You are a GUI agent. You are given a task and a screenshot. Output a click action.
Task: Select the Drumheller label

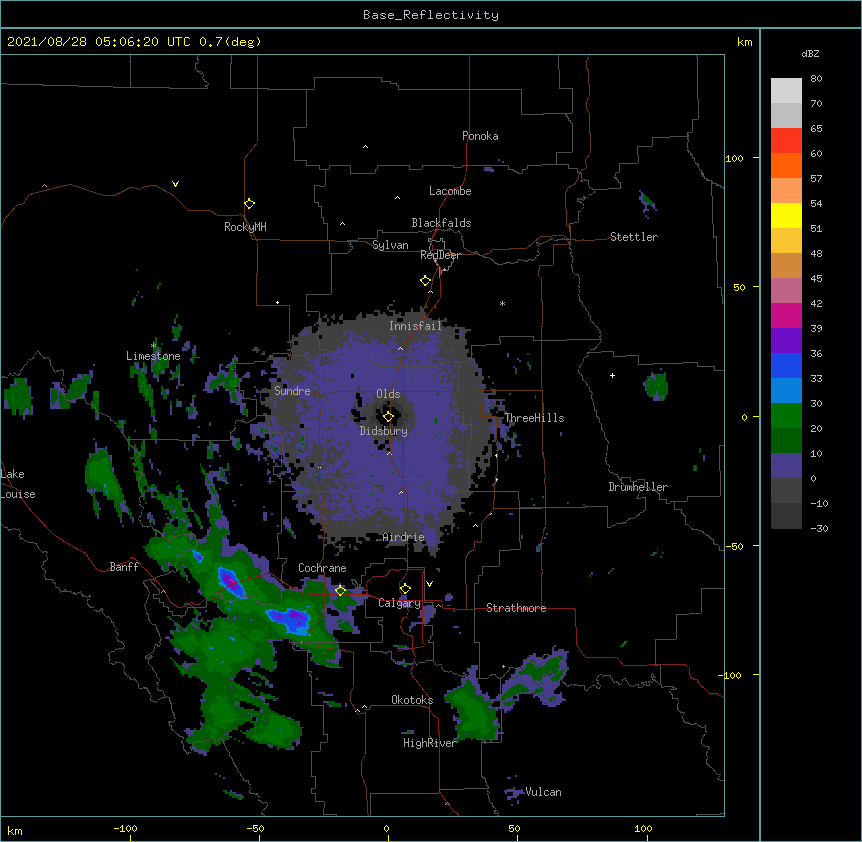click(638, 487)
